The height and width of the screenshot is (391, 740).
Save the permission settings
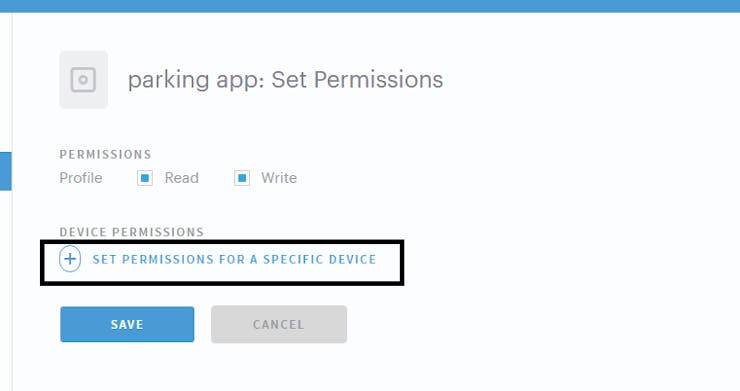point(127,324)
